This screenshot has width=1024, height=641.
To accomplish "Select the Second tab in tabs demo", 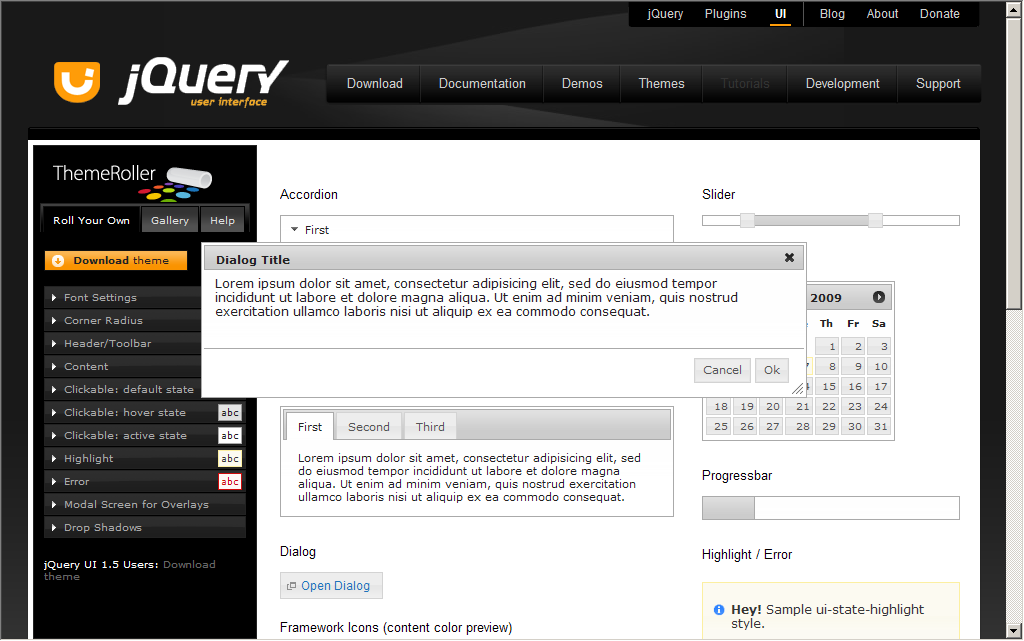I will pos(369,427).
